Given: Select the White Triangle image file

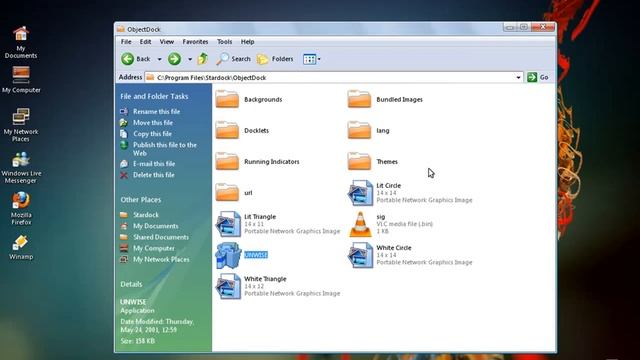Looking at the screenshot, I should pyautogui.click(x=228, y=286).
